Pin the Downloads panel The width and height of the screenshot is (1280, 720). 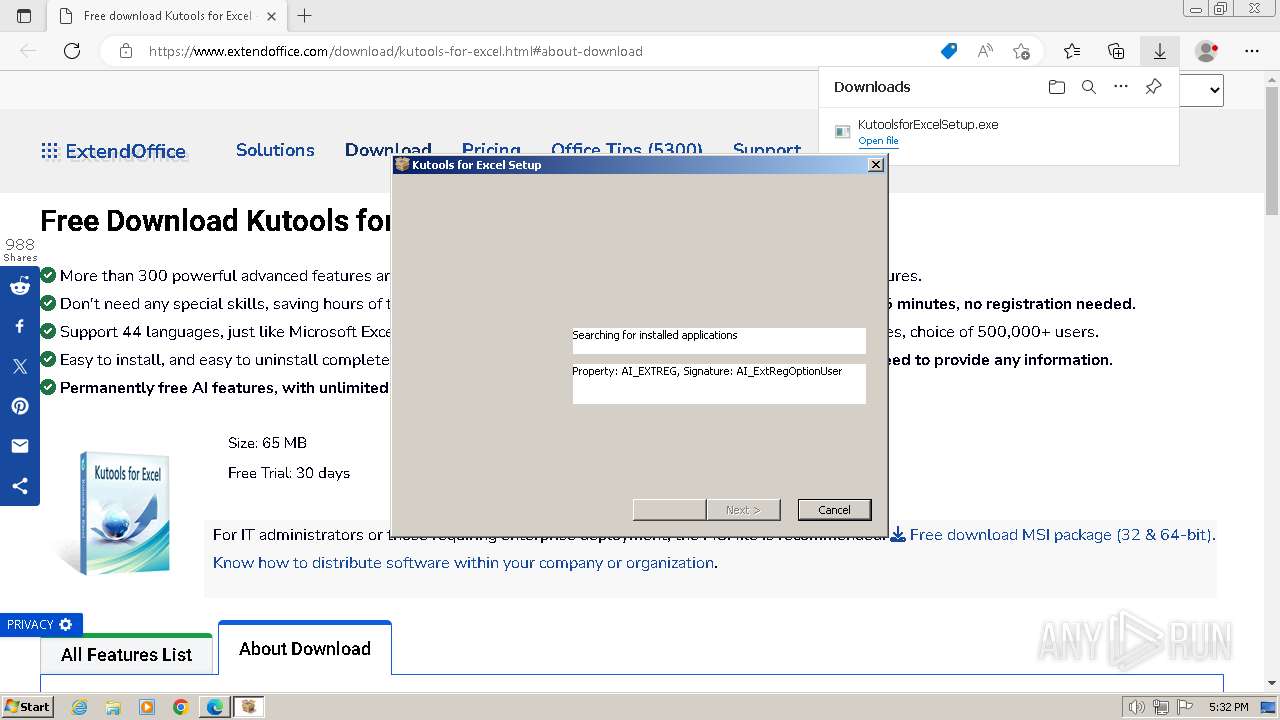pyautogui.click(x=1153, y=87)
